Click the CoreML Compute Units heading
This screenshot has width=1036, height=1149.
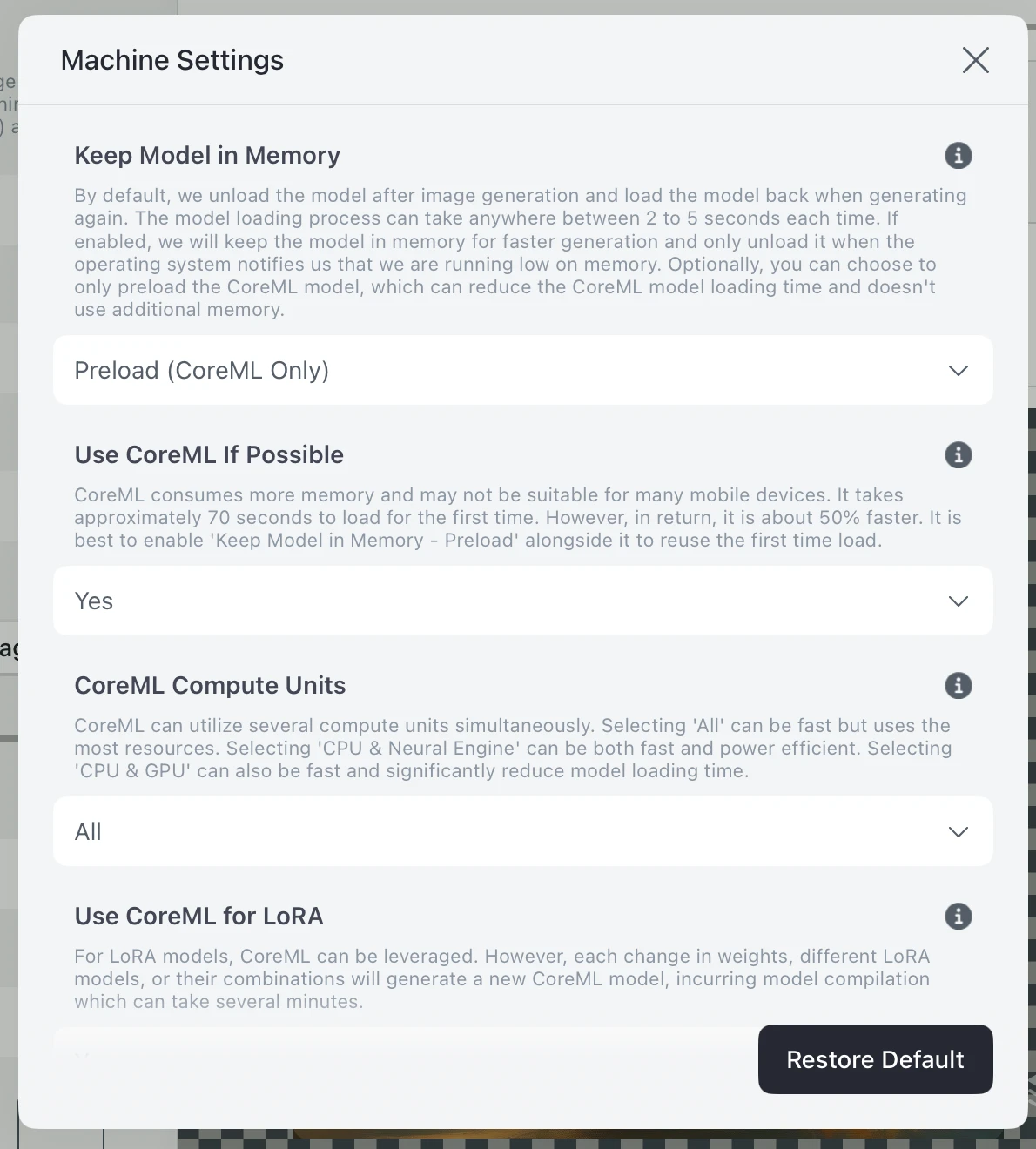click(x=210, y=686)
